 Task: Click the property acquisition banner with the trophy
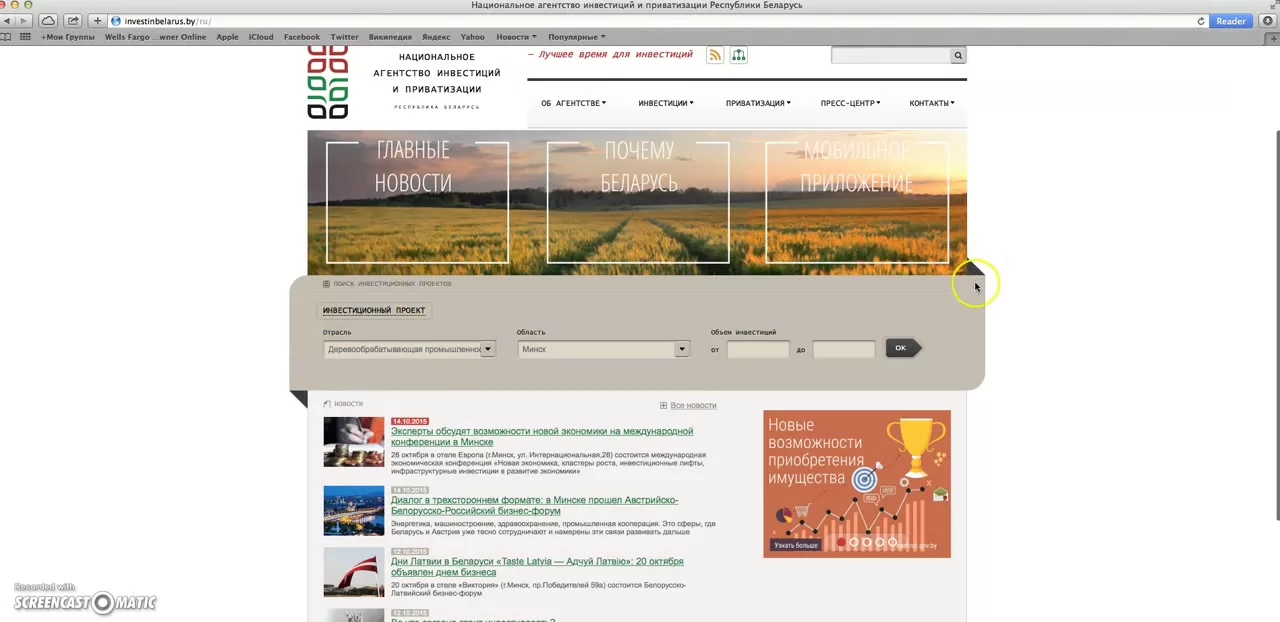click(x=857, y=484)
